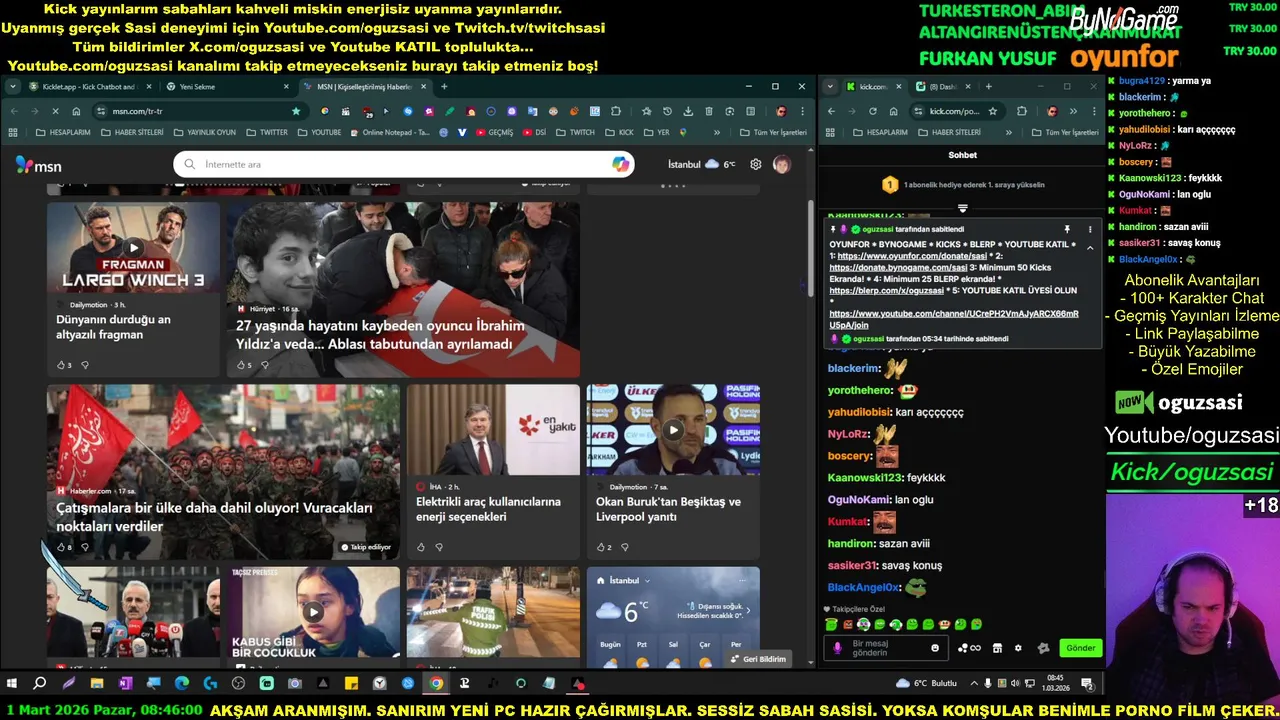Click the MSN logo

click(38, 165)
